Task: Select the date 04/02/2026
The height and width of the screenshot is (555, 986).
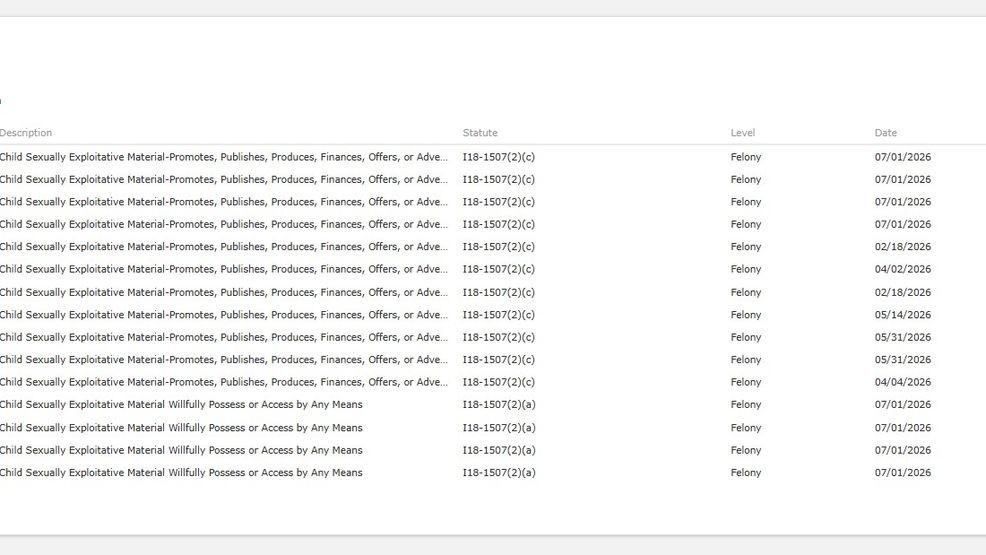Action: point(902,269)
